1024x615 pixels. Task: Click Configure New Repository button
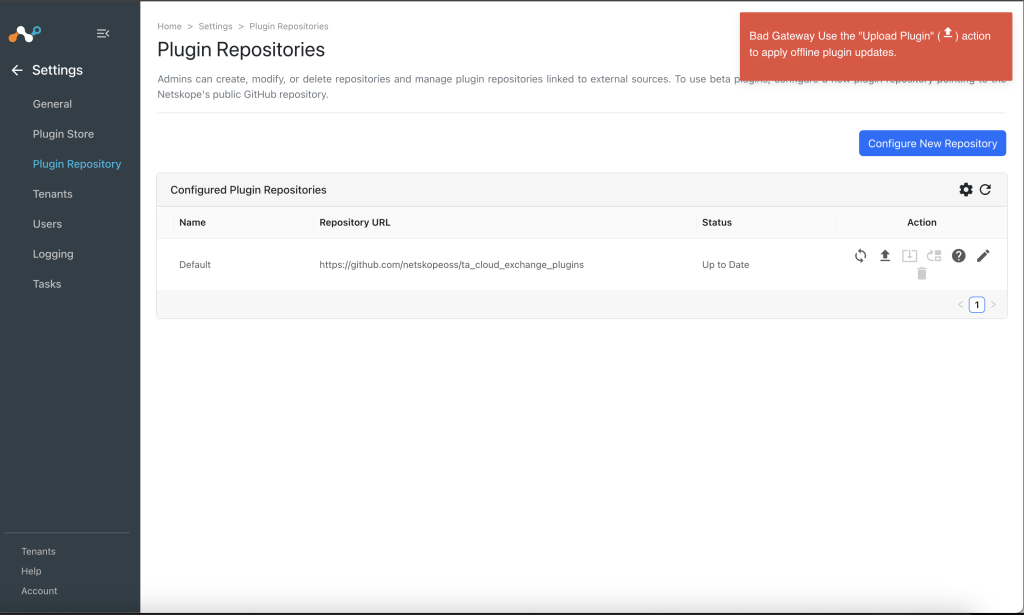(x=932, y=143)
